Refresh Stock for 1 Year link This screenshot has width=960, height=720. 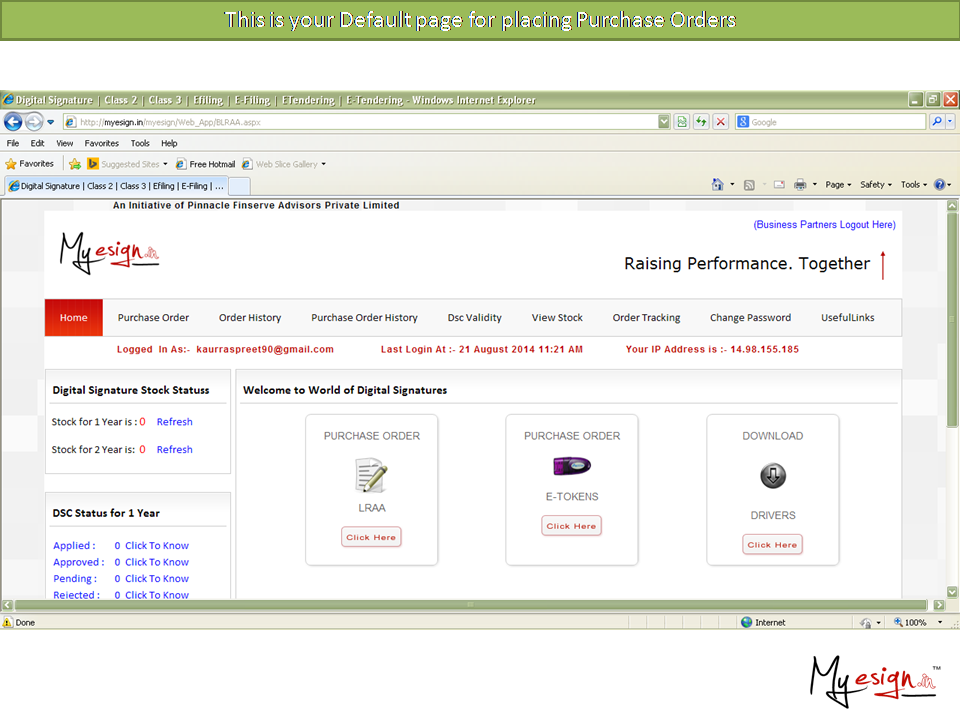[174, 422]
